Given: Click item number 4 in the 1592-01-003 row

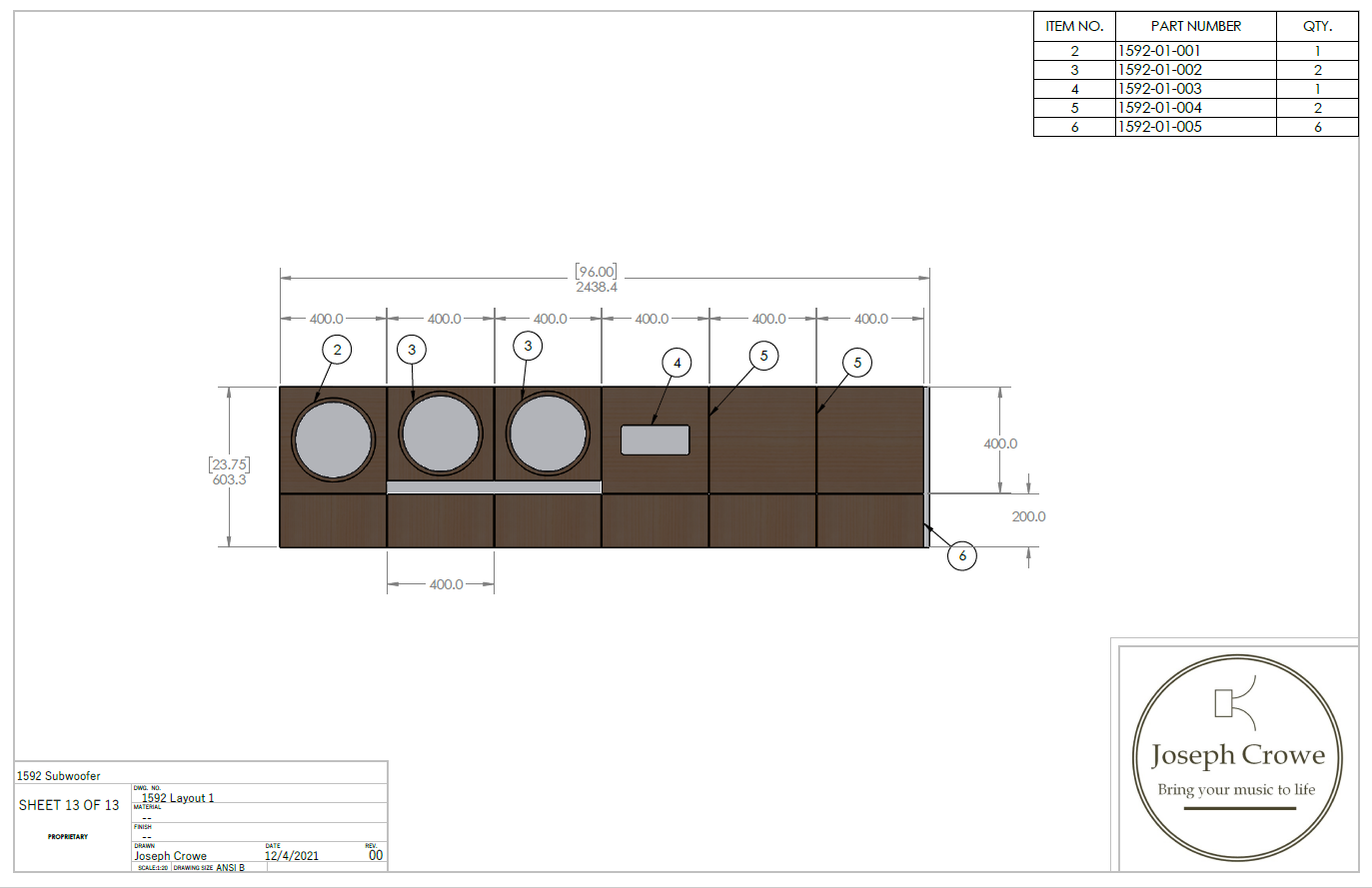Looking at the screenshot, I should (x=1074, y=89).
